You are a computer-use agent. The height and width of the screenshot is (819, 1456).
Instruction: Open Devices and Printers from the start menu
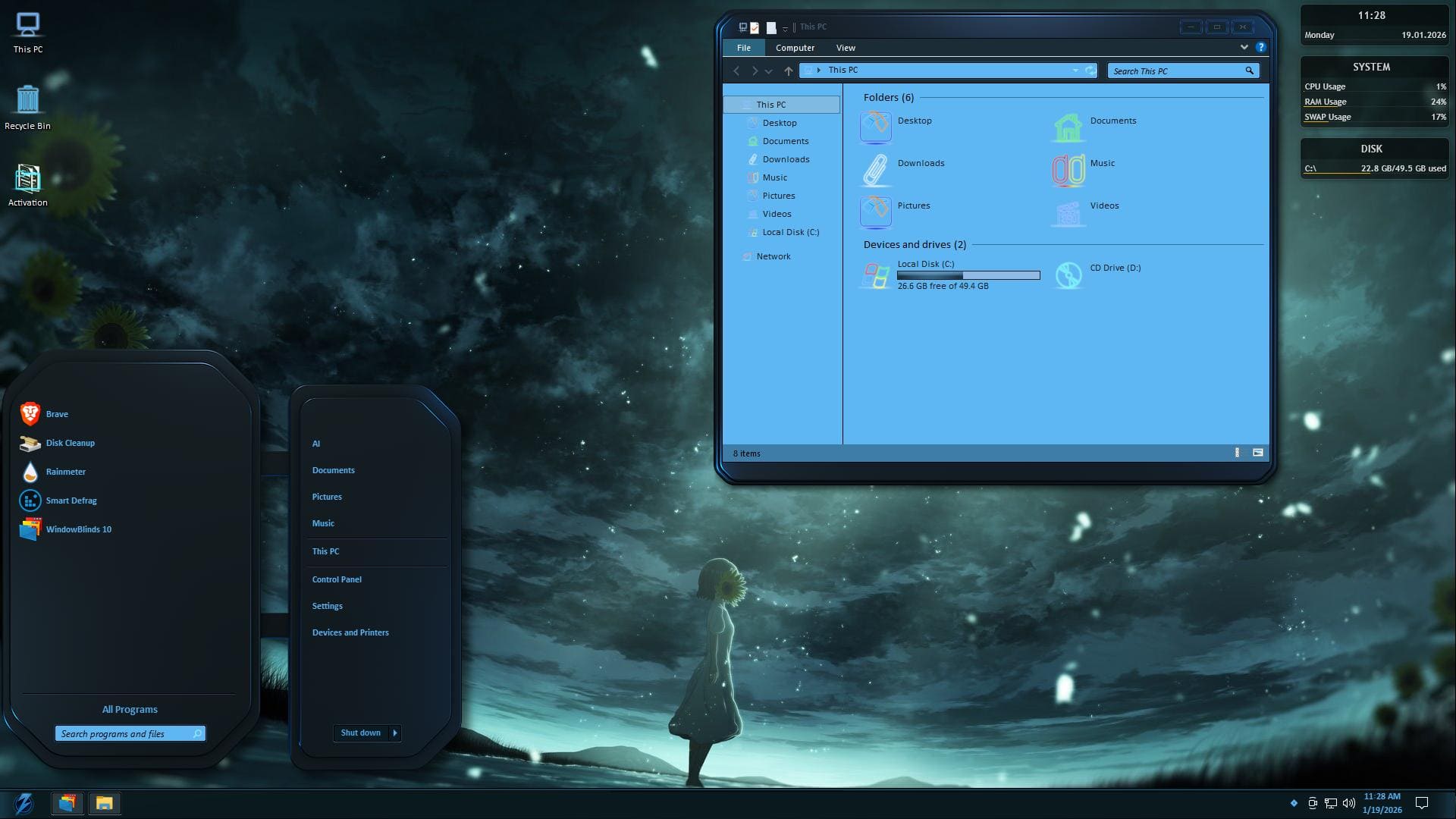click(x=350, y=632)
